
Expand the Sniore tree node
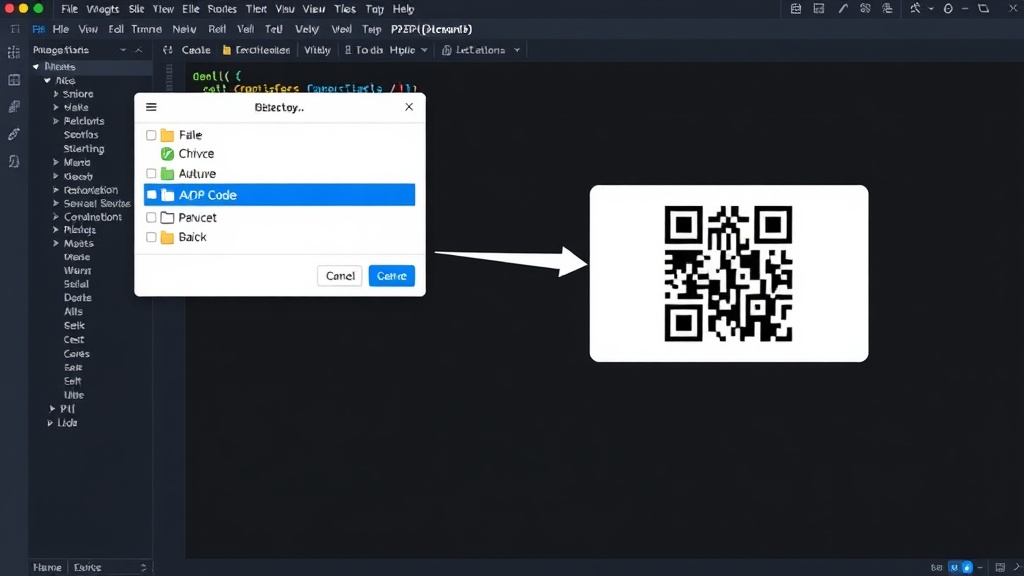pyautogui.click(x=56, y=94)
